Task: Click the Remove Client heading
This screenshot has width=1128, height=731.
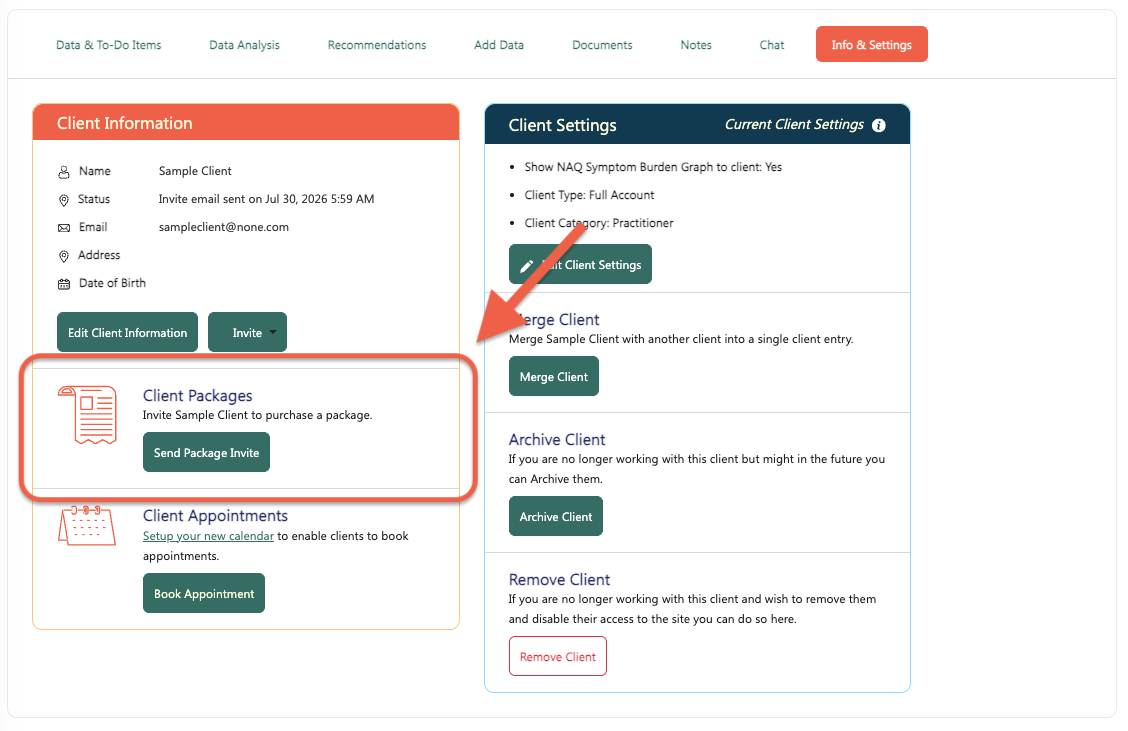Action: pos(560,580)
